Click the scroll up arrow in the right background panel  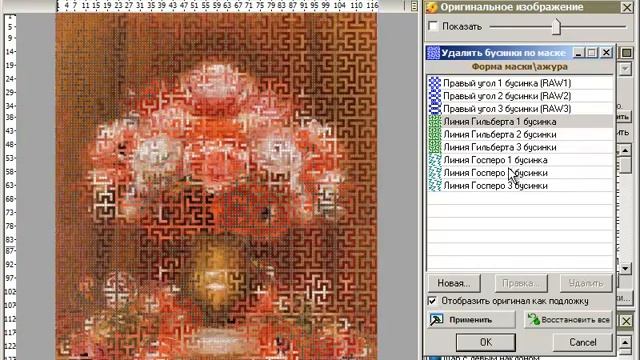pos(625,150)
